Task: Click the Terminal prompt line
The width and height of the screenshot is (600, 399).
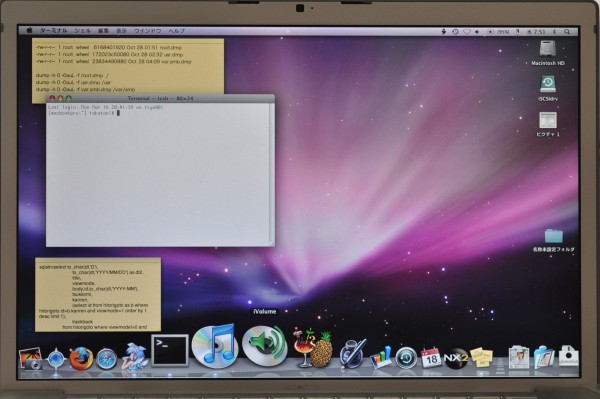Action: [x=84, y=113]
